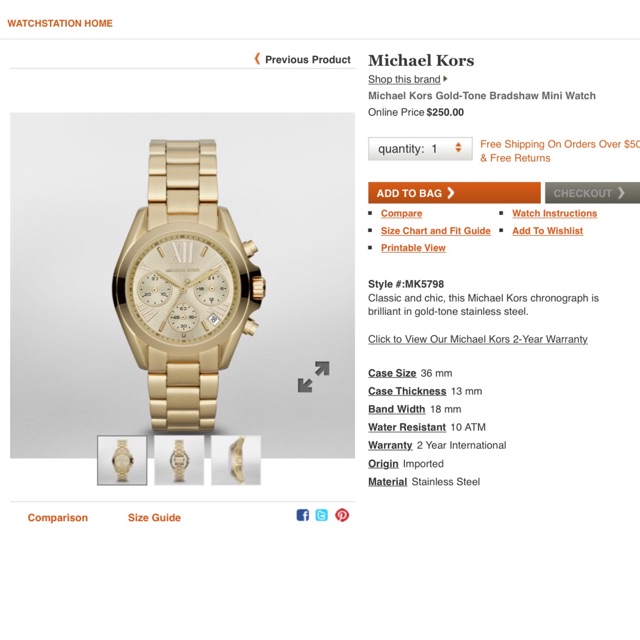View Watch Instructions

[555, 213]
